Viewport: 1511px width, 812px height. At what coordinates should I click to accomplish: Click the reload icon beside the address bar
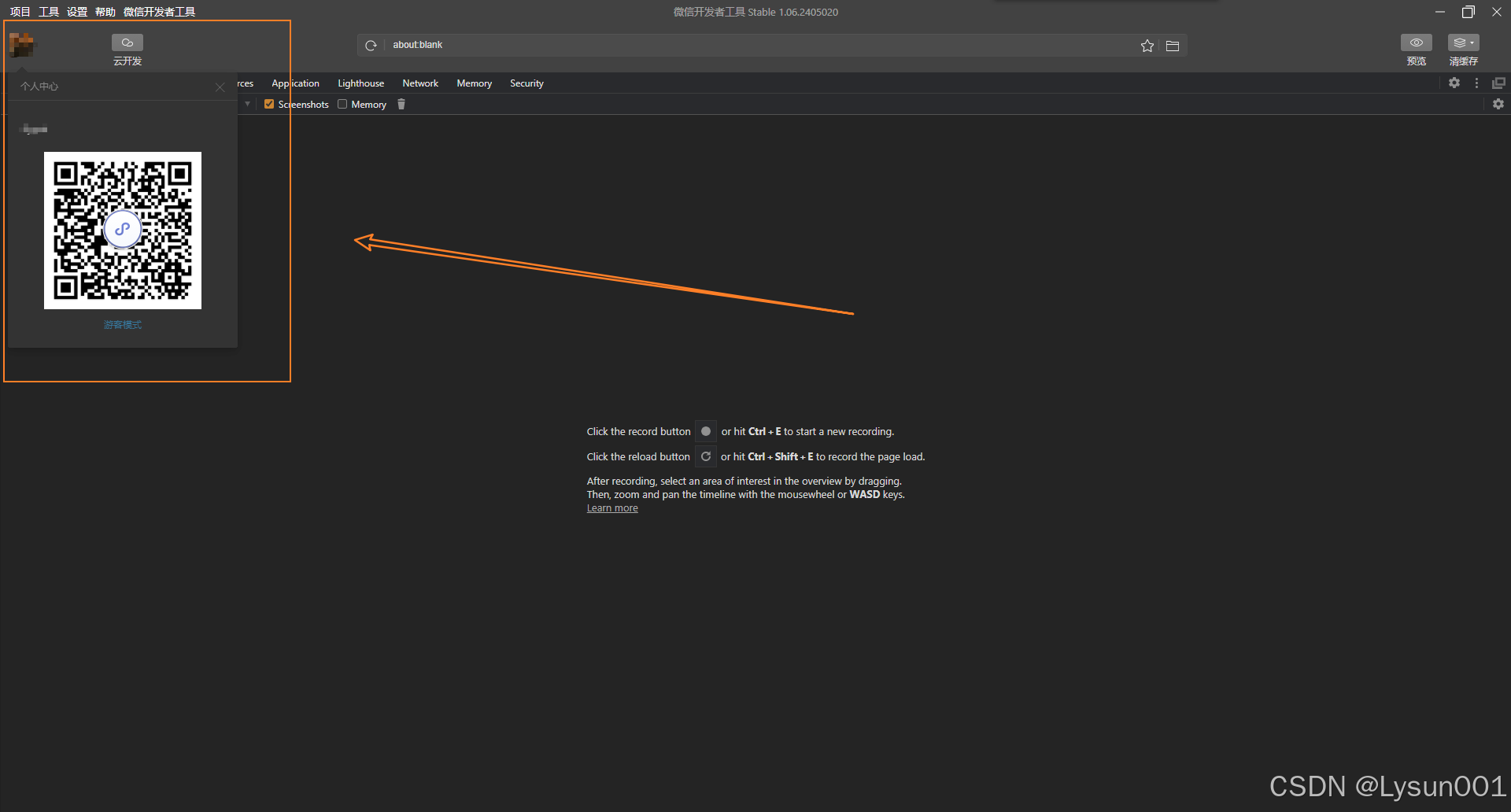click(371, 46)
